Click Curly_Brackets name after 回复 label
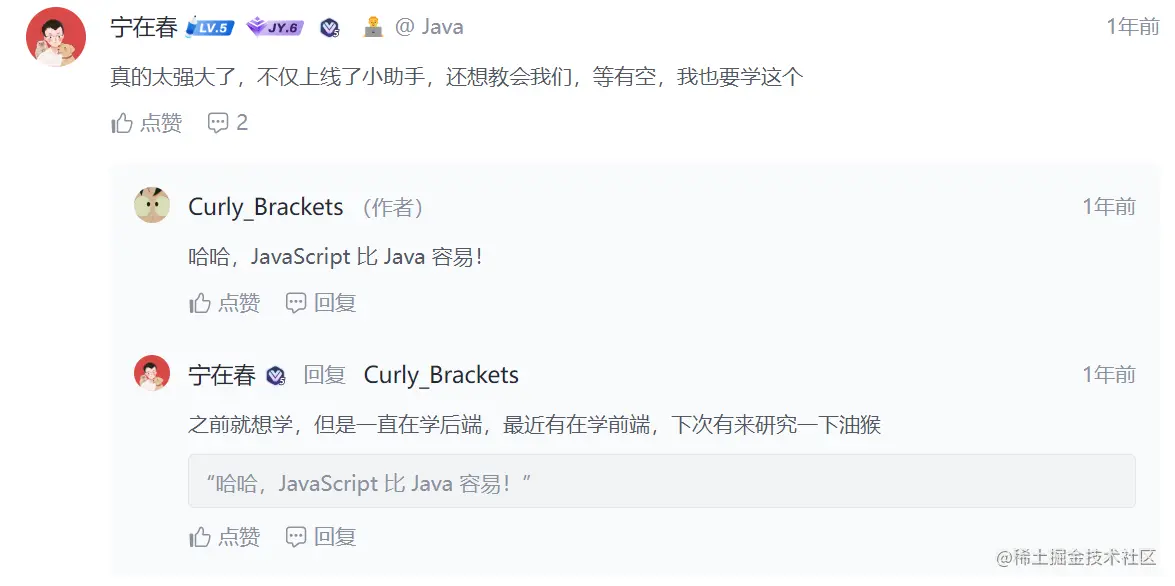The width and height of the screenshot is (1175, 586). click(x=441, y=375)
